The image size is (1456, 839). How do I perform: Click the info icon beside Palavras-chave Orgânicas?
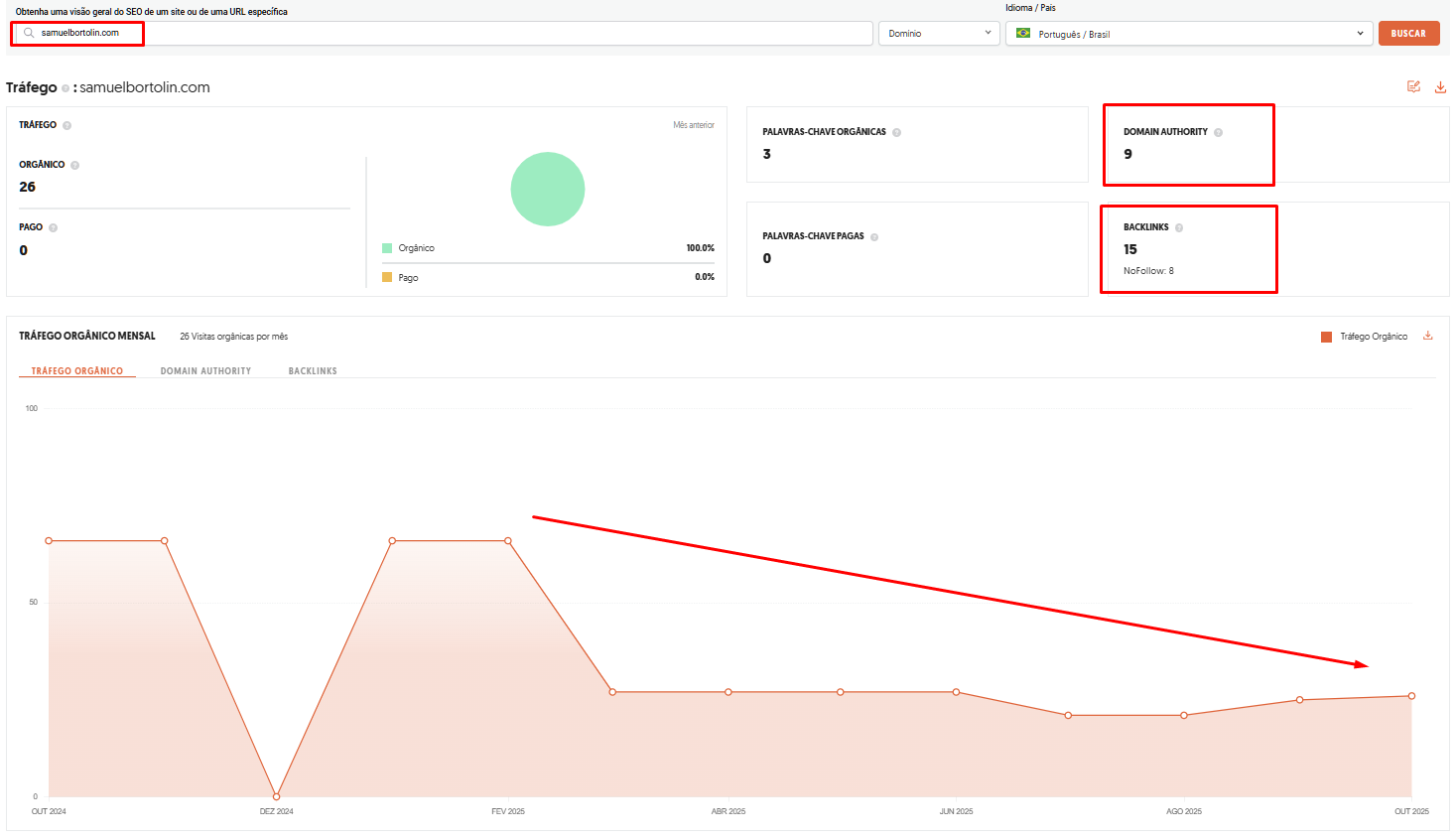(x=896, y=132)
